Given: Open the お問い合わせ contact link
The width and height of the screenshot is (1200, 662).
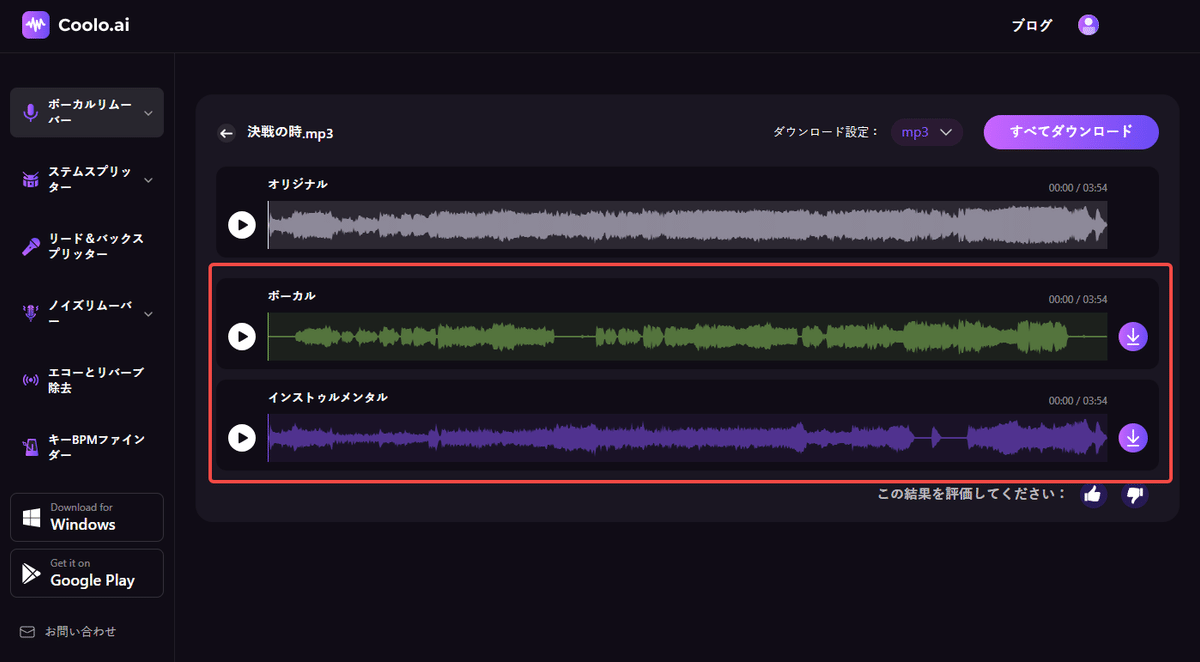Looking at the screenshot, I should [68, 632].
